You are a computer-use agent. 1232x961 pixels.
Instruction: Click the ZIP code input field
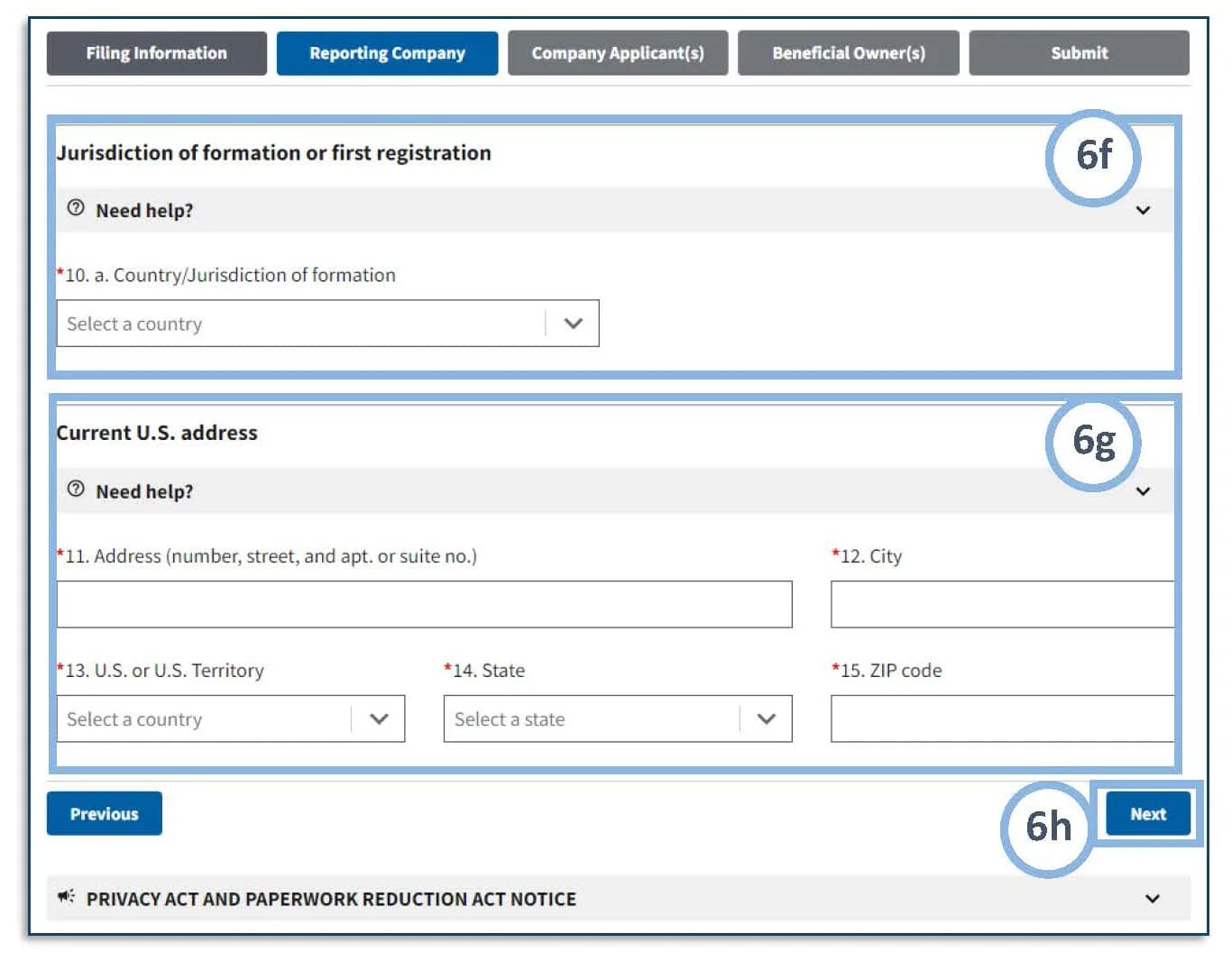(x=1002, y=718)
